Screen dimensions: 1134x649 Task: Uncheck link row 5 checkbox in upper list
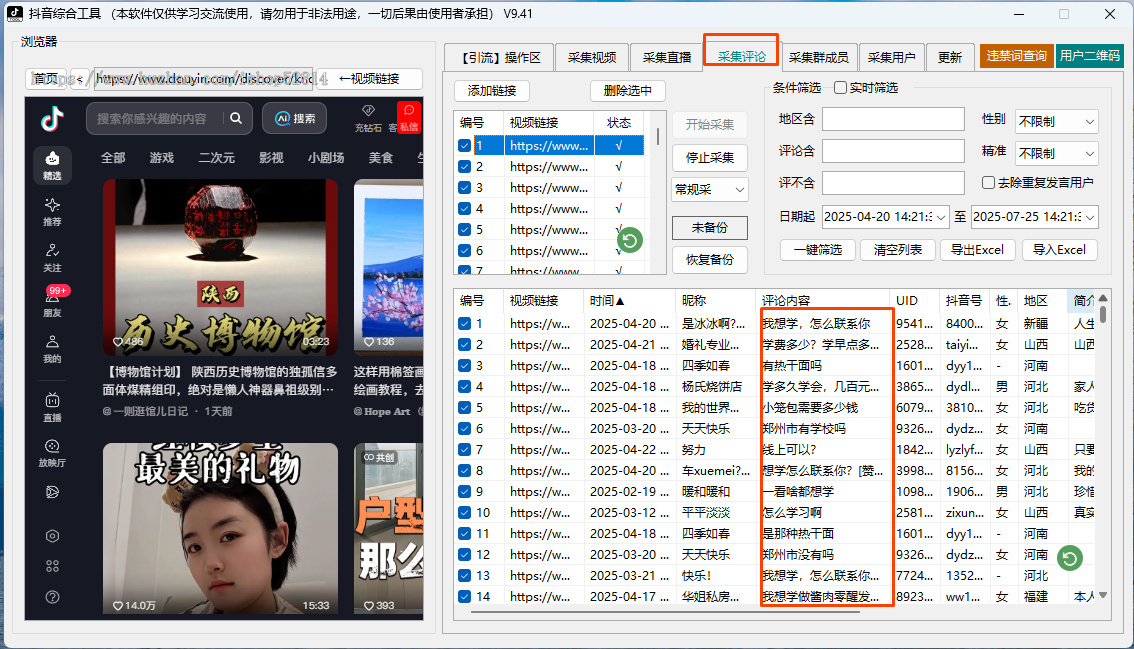(x=464, y=229)
